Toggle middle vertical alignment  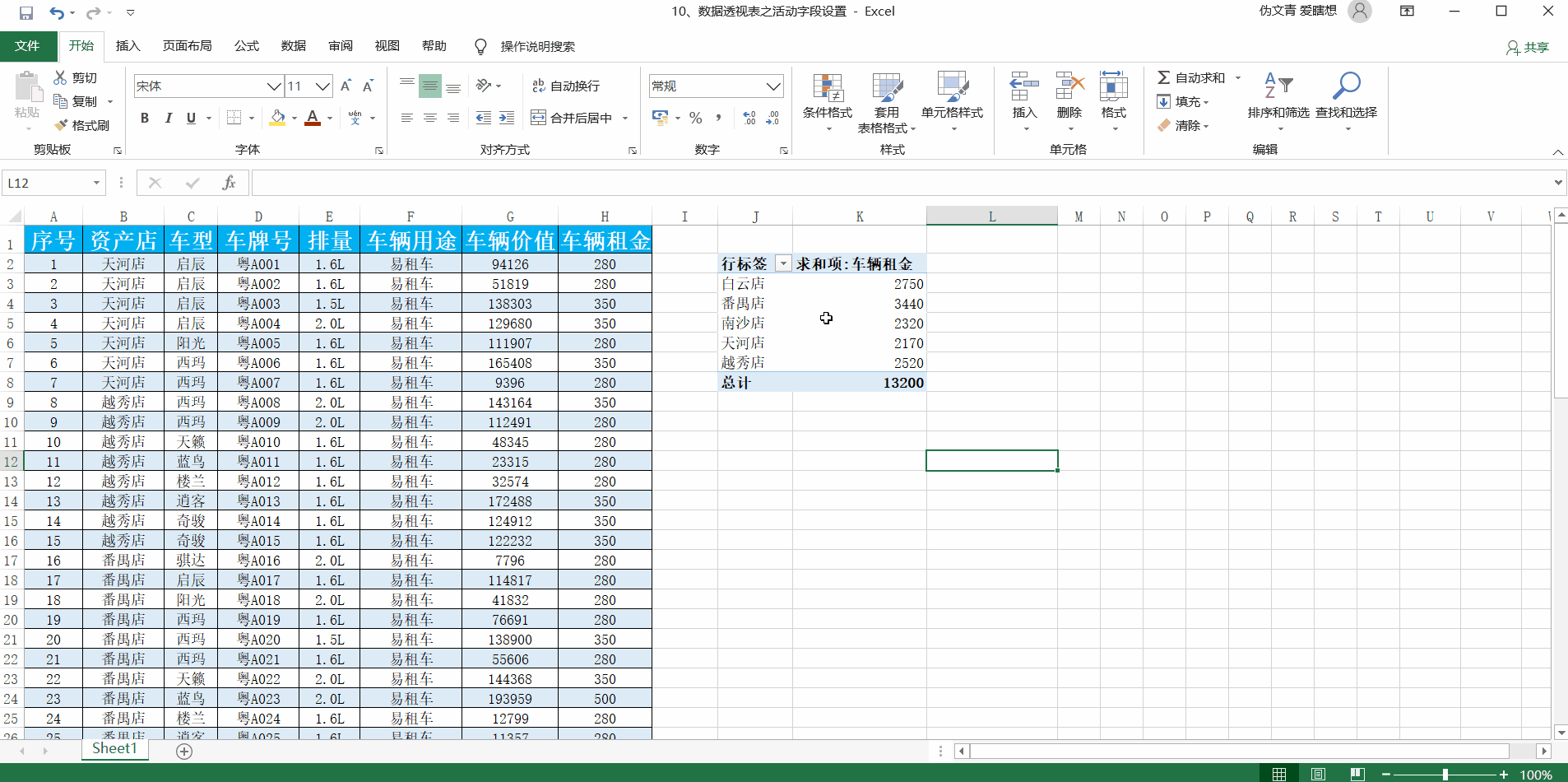coord(429,86)
